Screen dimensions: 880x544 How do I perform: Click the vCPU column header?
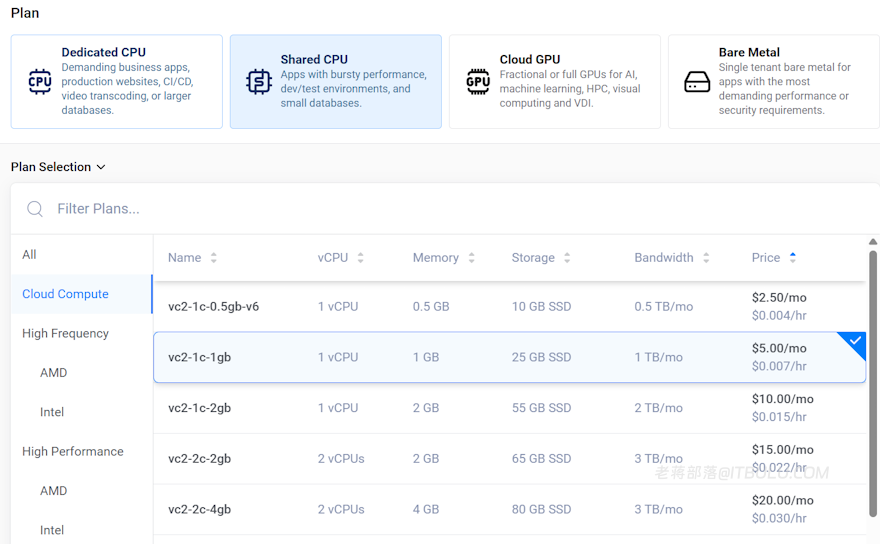[333, 258]
